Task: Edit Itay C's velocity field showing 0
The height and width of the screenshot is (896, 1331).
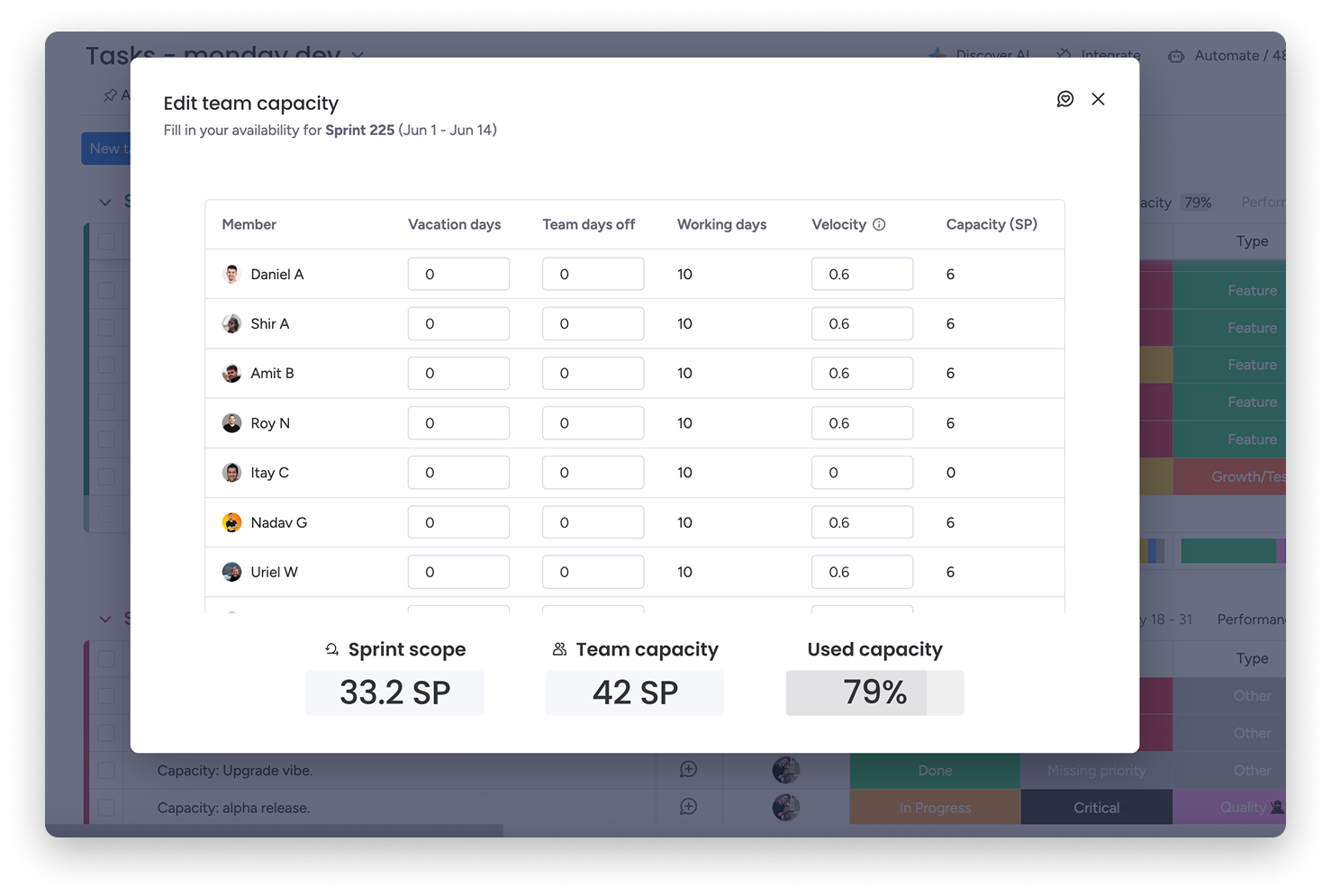Action: [862, 473]
